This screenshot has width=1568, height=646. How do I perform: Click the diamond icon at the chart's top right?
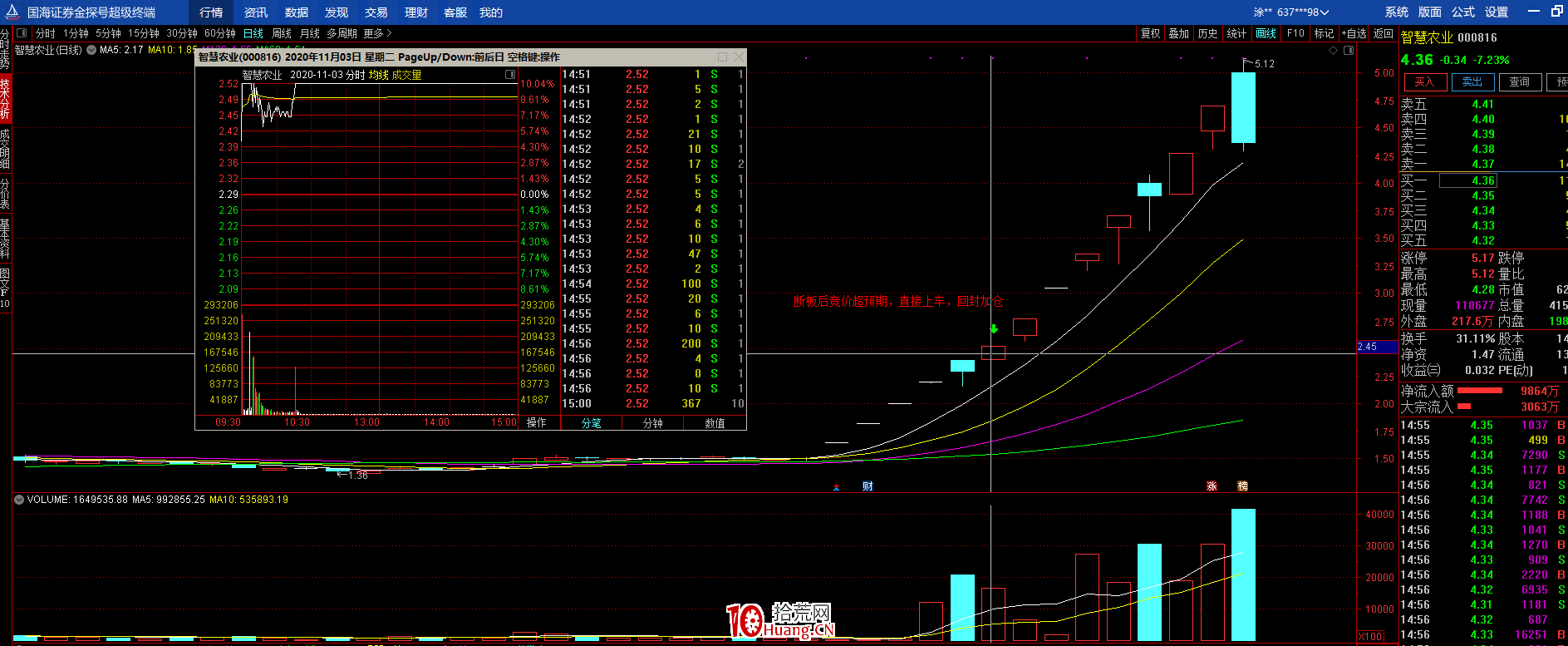pos(1334,51)
